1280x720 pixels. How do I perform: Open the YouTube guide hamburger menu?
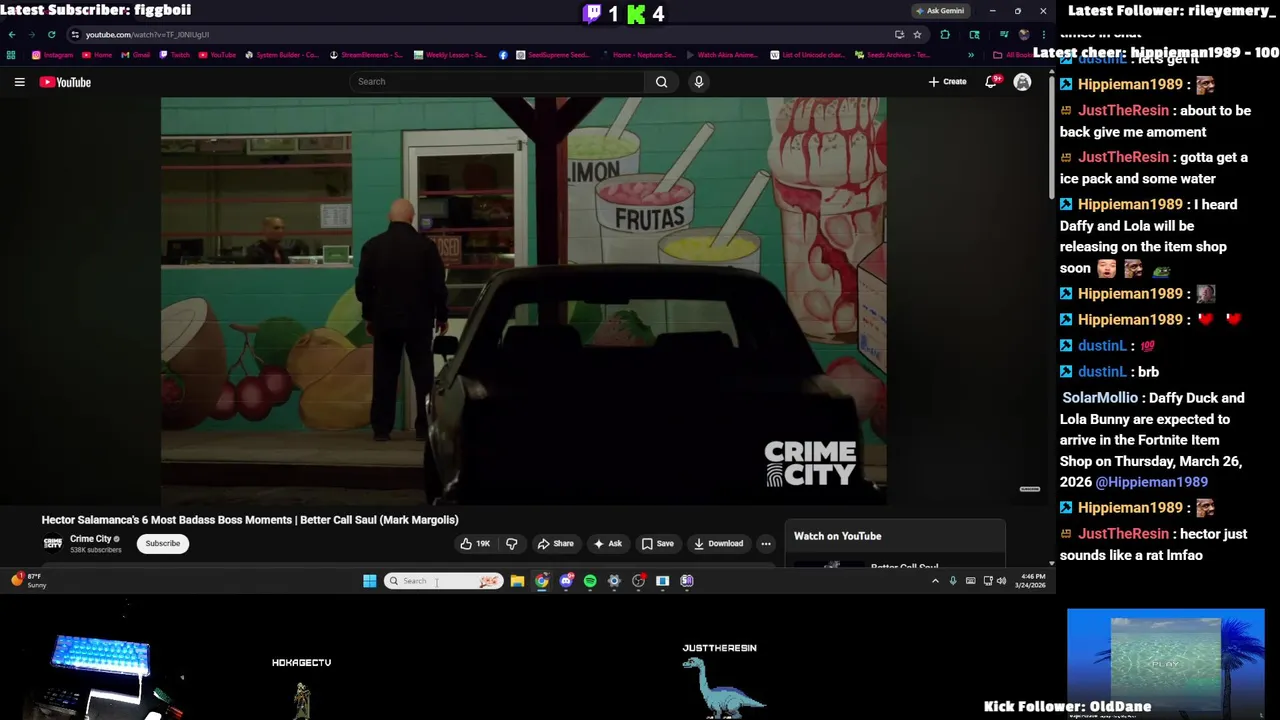click(x=19, y=82)
